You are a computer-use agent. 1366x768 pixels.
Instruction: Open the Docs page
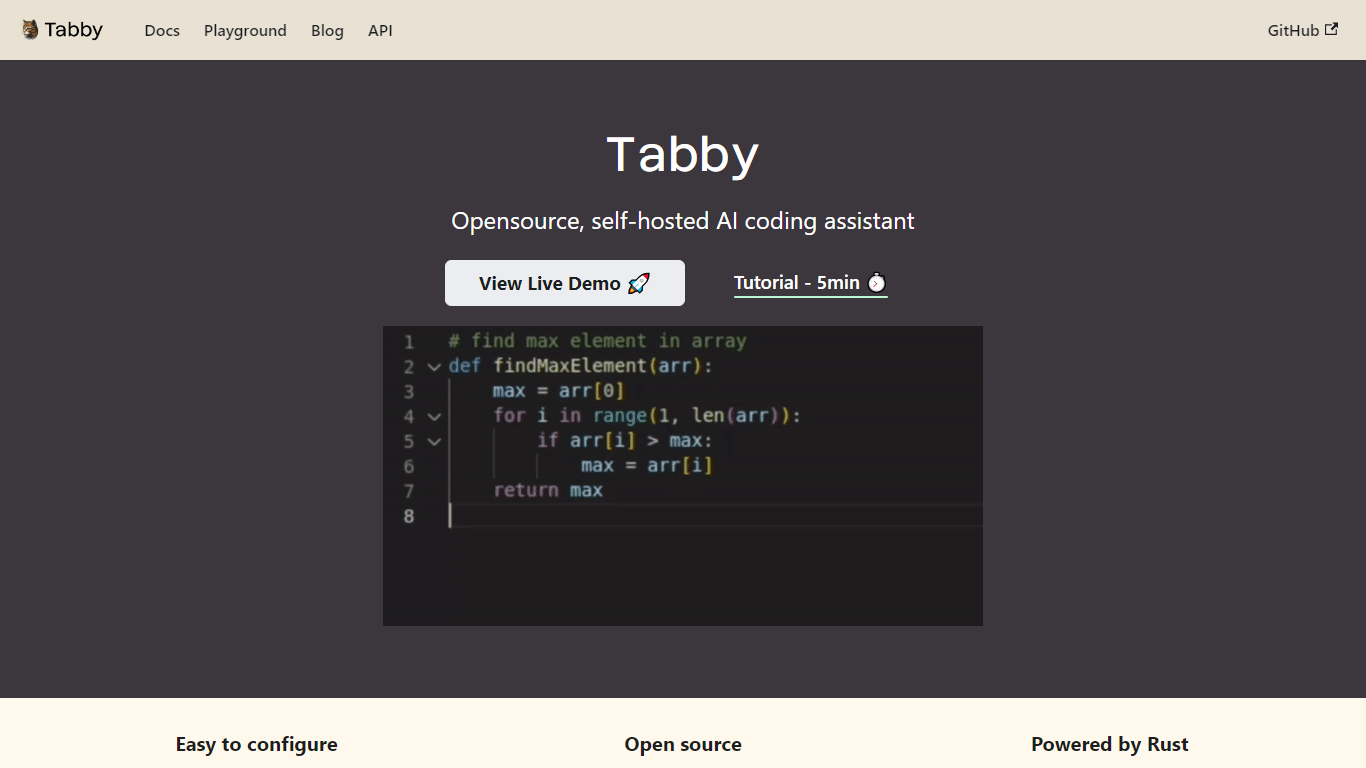(x=162, y=30)
